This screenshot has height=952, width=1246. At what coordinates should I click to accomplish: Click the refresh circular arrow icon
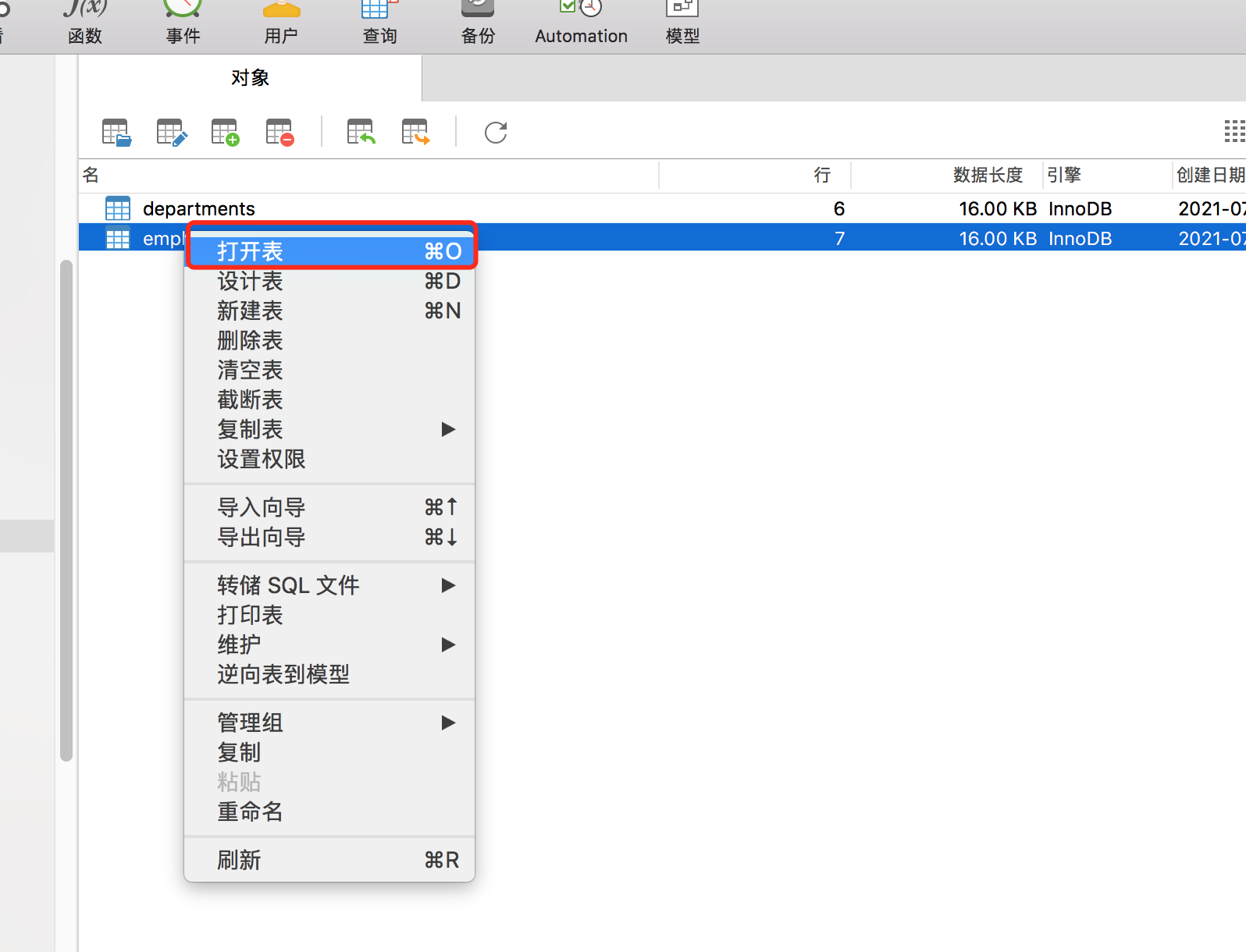[496, 133]
